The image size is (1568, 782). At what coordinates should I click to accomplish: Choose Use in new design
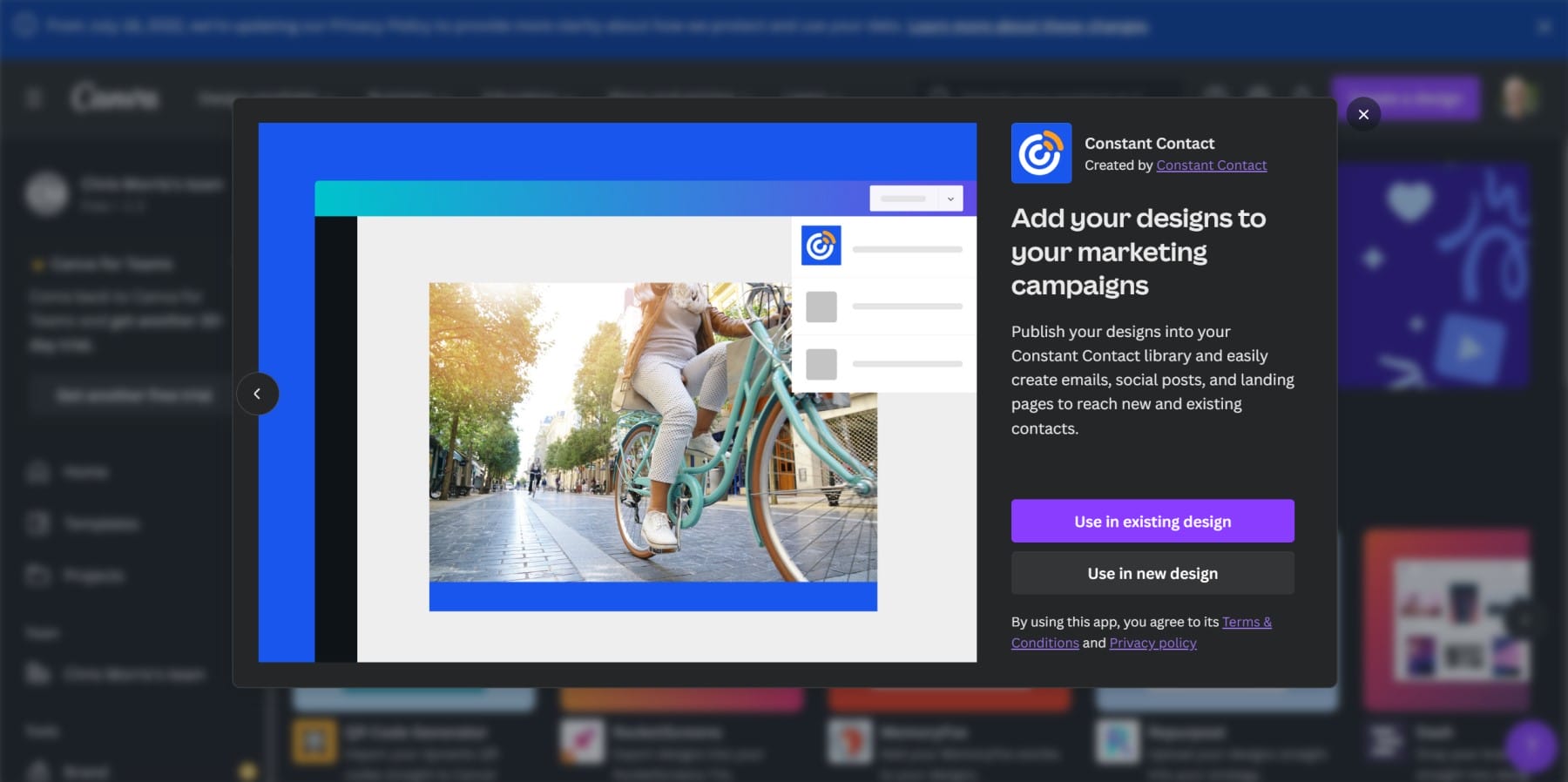[x=1152, y=573]
